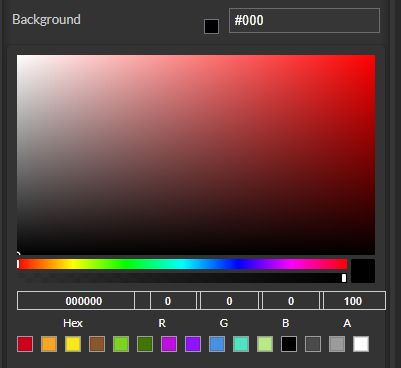
Task: Select the blue preset swatch
Action: click(x=217, y=344)
